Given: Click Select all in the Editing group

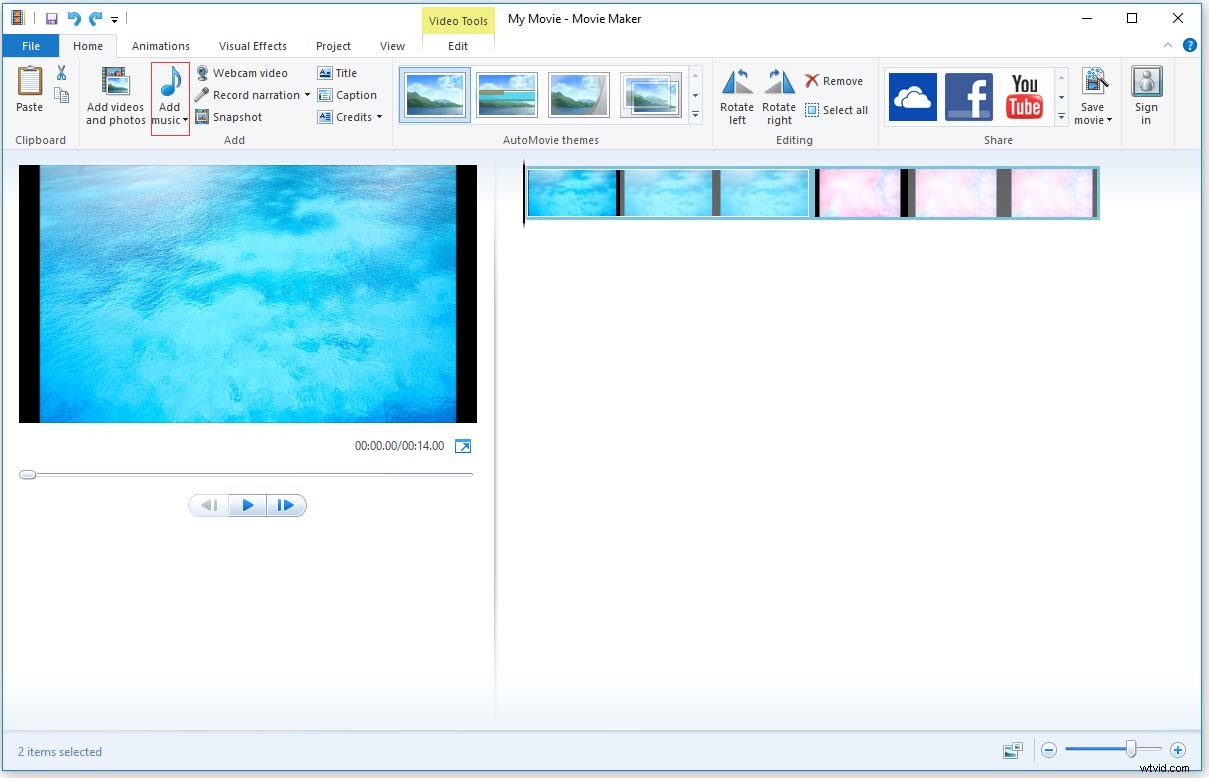Looking at the screenshot, I should (838, 110).
